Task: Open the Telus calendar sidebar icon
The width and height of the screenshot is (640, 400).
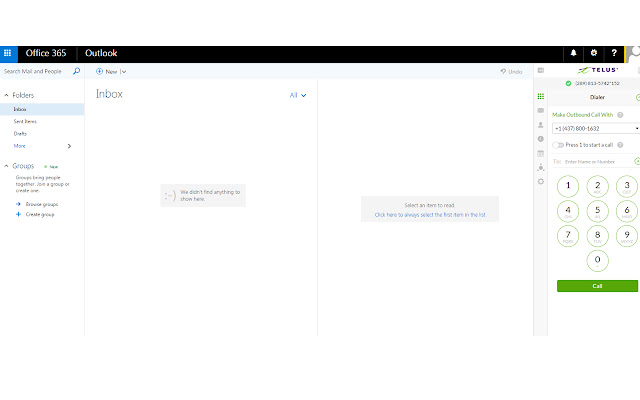Action: 541,153
